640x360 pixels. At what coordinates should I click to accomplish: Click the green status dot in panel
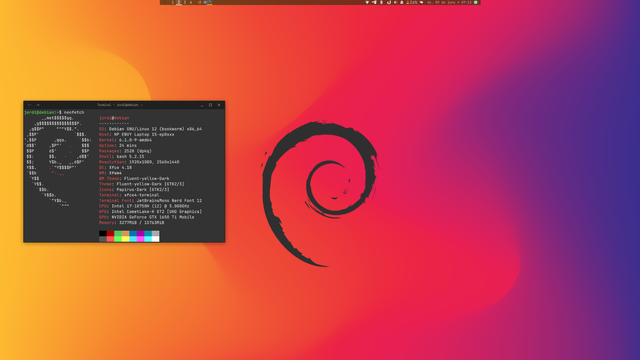(476, 2)
